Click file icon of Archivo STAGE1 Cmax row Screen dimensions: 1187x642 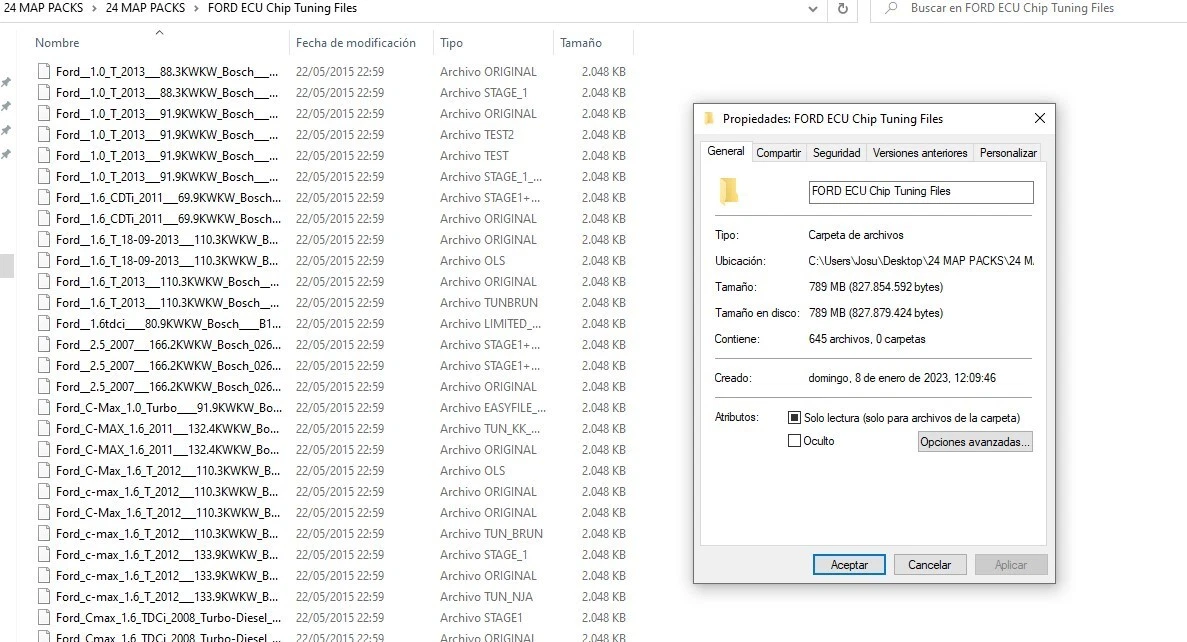[44, 618]
